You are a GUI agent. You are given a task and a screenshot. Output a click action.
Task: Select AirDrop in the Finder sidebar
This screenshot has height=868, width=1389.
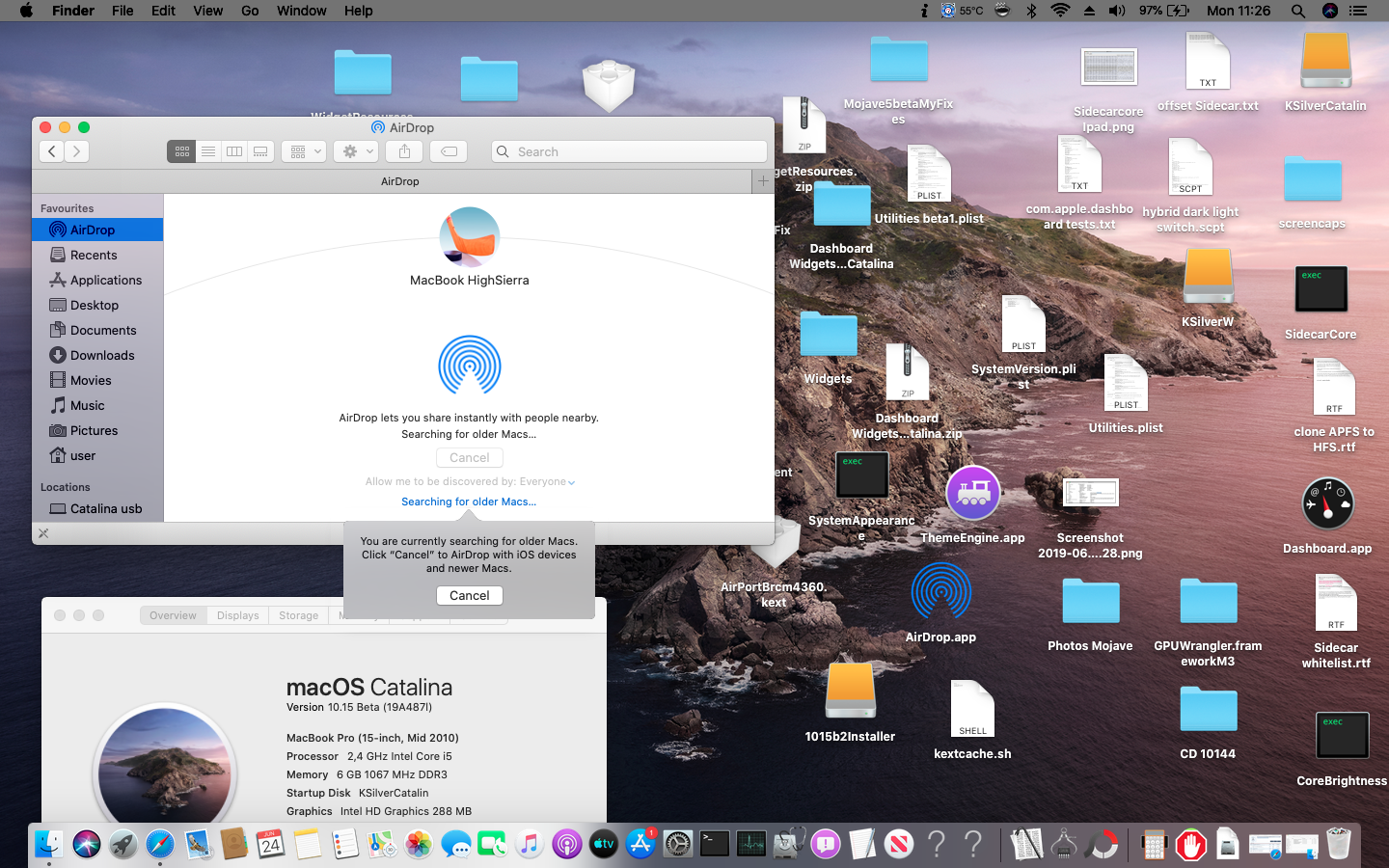(97, 230)
